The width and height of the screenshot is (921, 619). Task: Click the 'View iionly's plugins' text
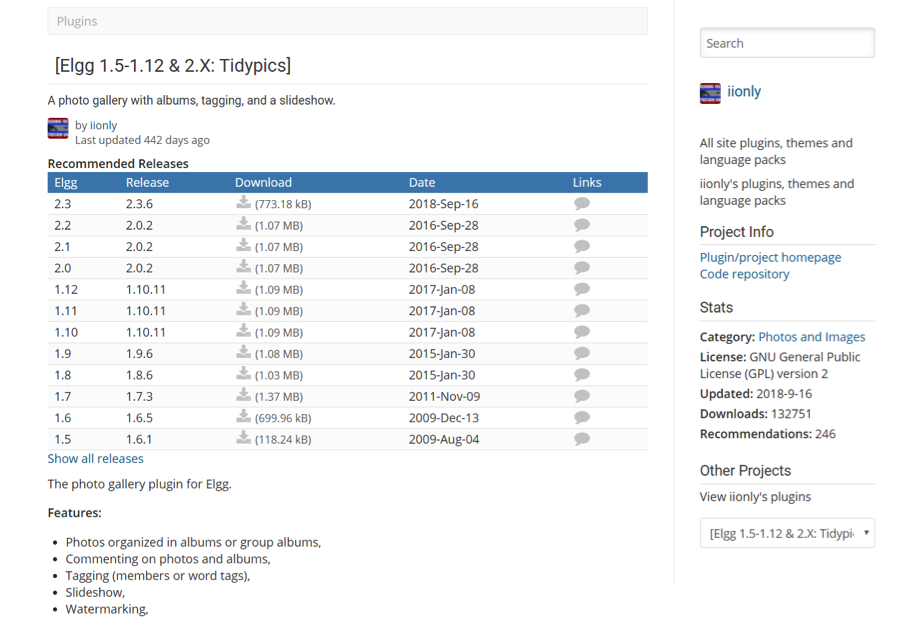pyautogui.click(x=755, y=497)
